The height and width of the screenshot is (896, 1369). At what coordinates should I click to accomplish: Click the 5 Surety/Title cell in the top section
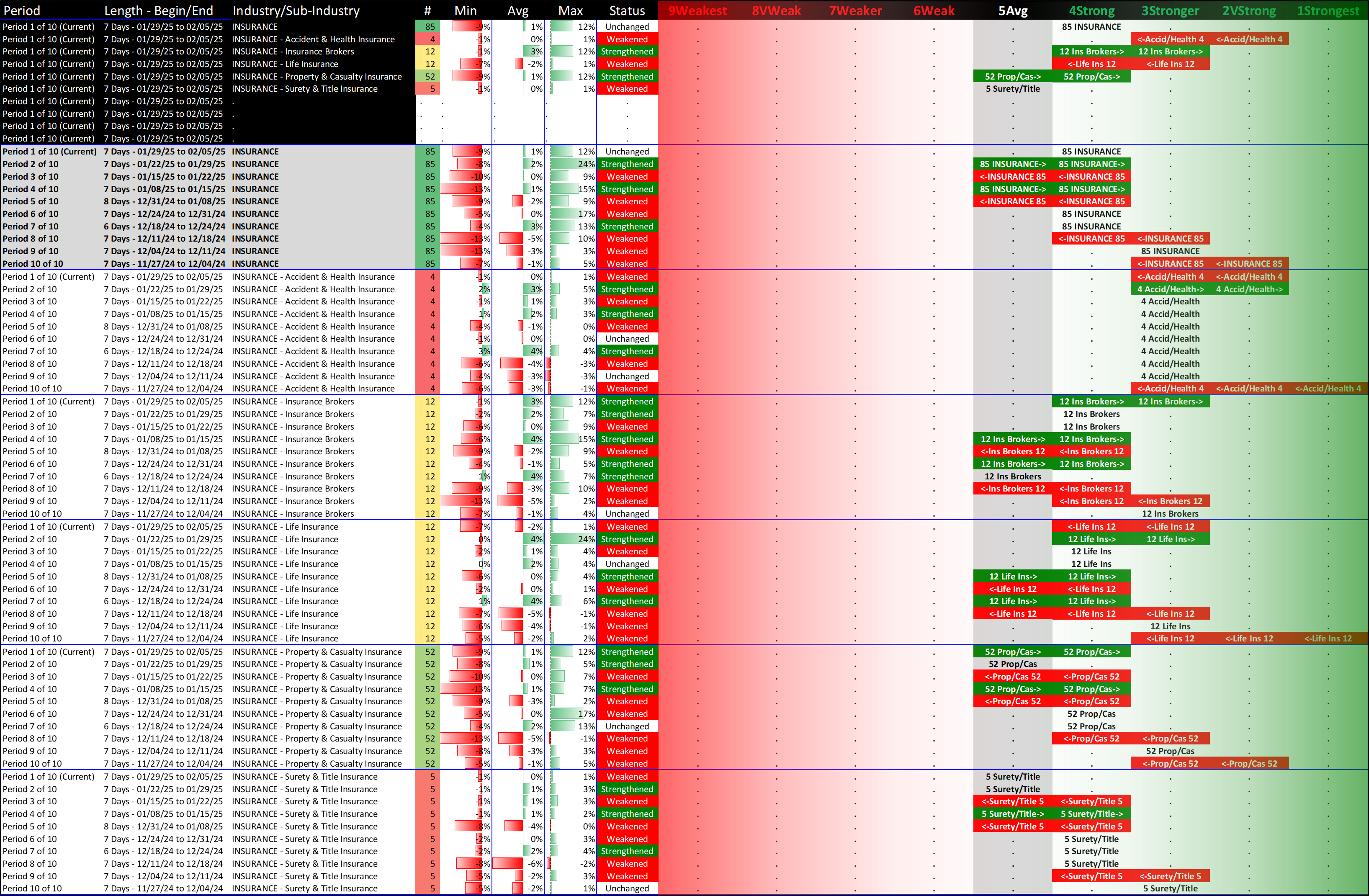(1012, 89)
